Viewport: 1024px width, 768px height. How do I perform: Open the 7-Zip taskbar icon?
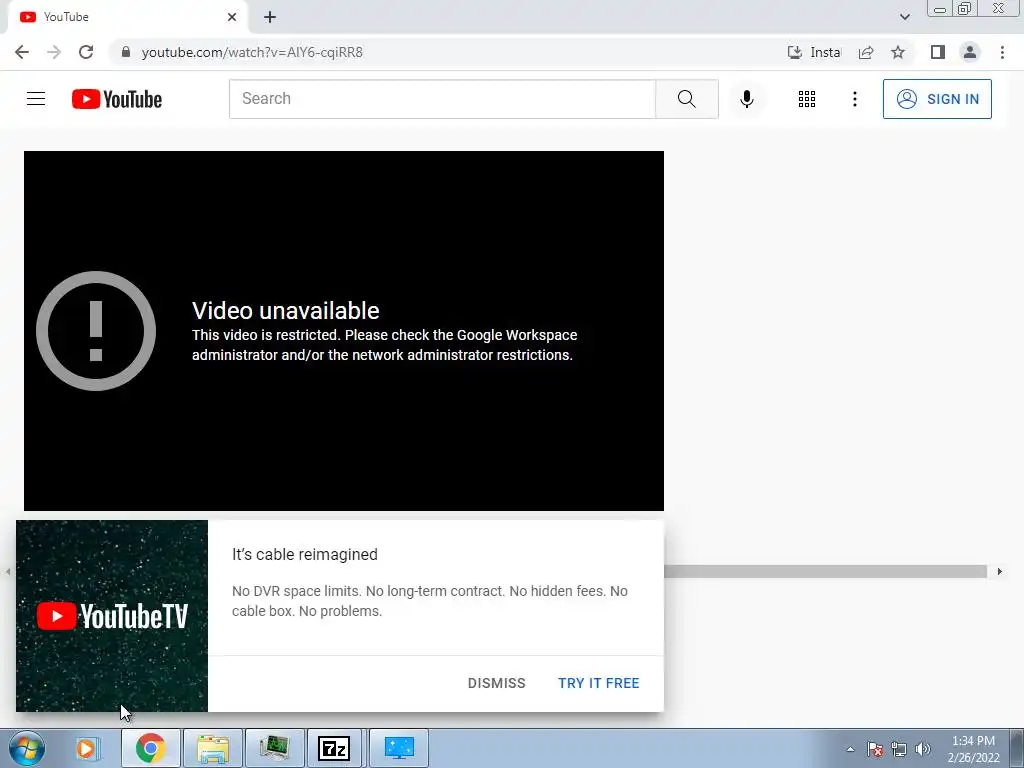pos(334,748)
